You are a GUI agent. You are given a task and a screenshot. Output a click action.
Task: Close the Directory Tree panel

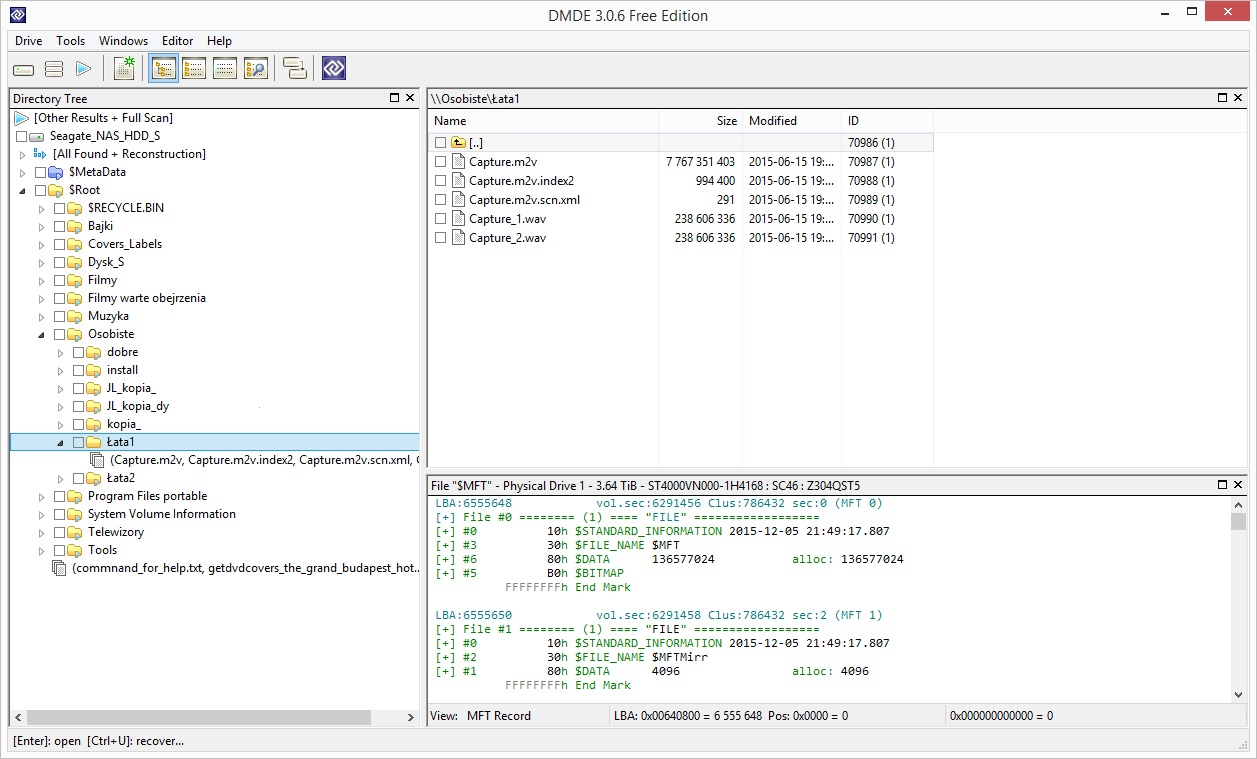pos(410,98)
